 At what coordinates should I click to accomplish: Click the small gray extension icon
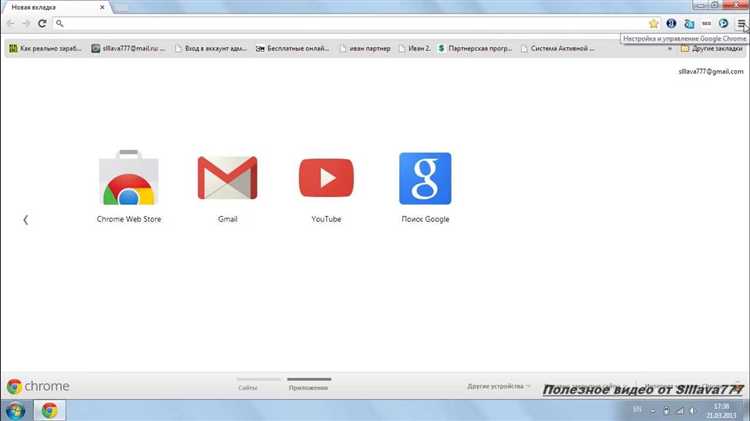(706, 23)
